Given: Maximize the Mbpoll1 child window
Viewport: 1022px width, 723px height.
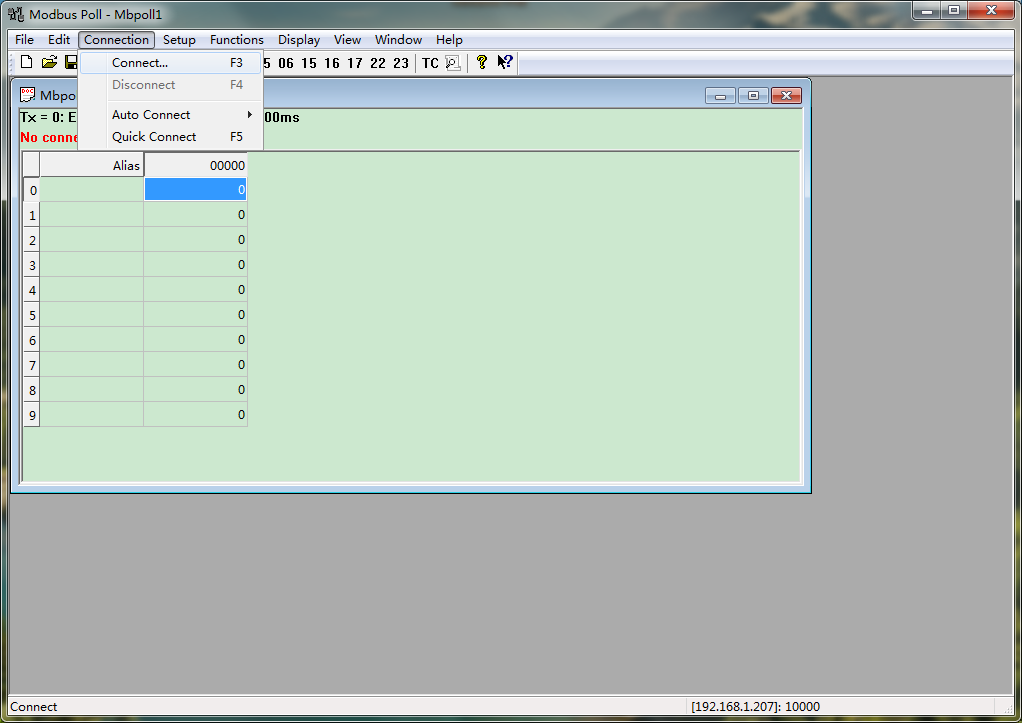Looking at the screenshot, I should coord(753,96).
